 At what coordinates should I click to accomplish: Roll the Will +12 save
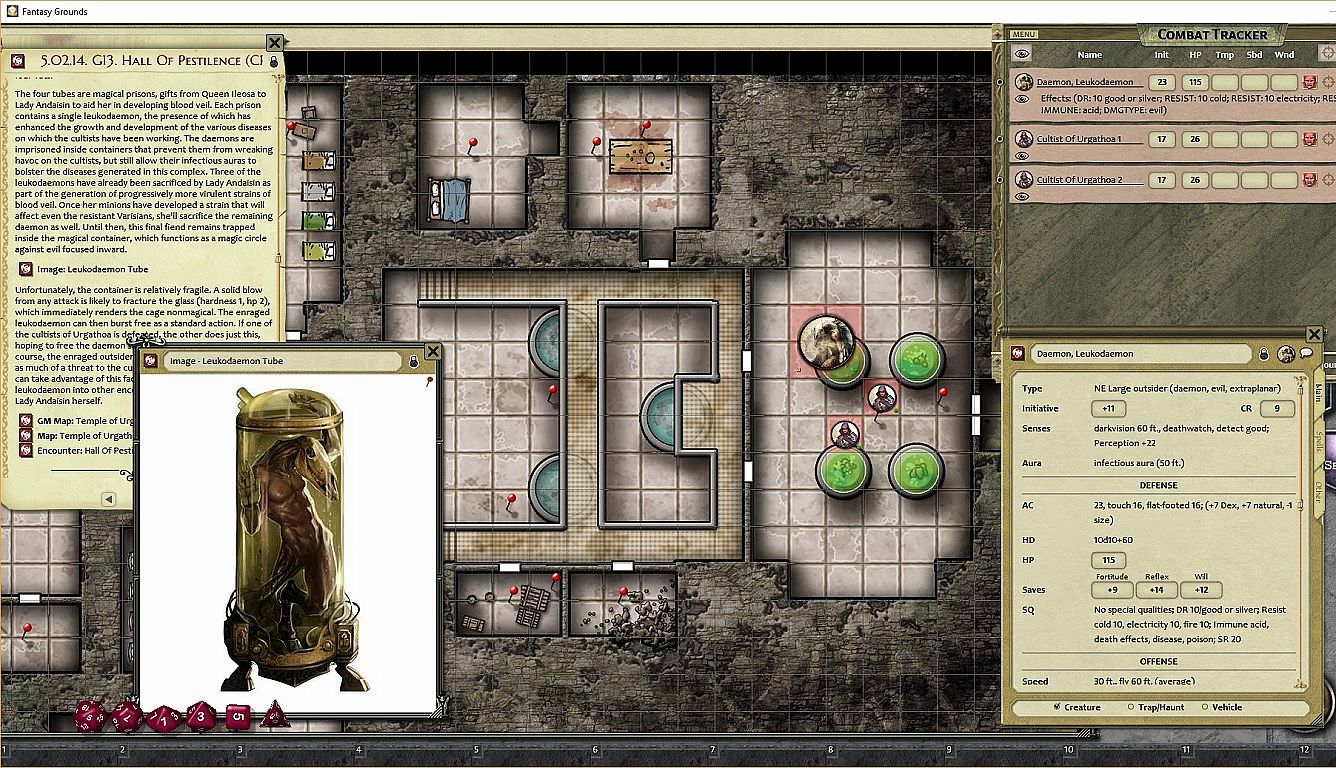point(1201,590)
